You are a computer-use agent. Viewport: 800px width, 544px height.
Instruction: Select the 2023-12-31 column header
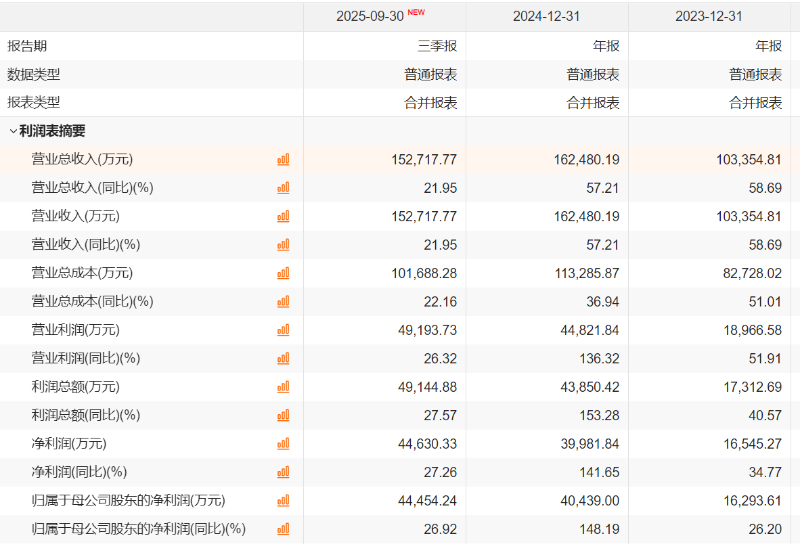[x=709, y=16]
